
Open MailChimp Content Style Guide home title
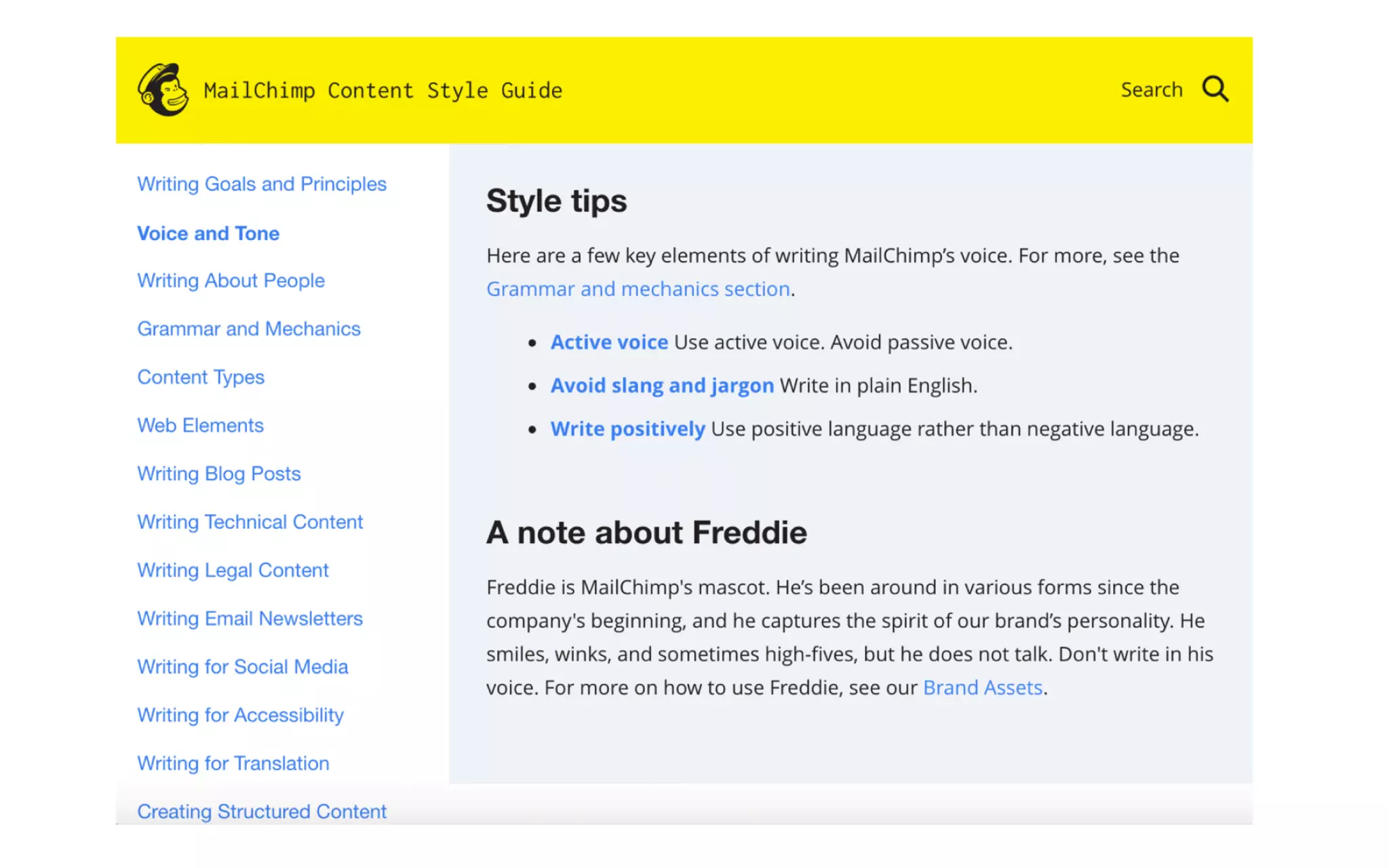383,90
